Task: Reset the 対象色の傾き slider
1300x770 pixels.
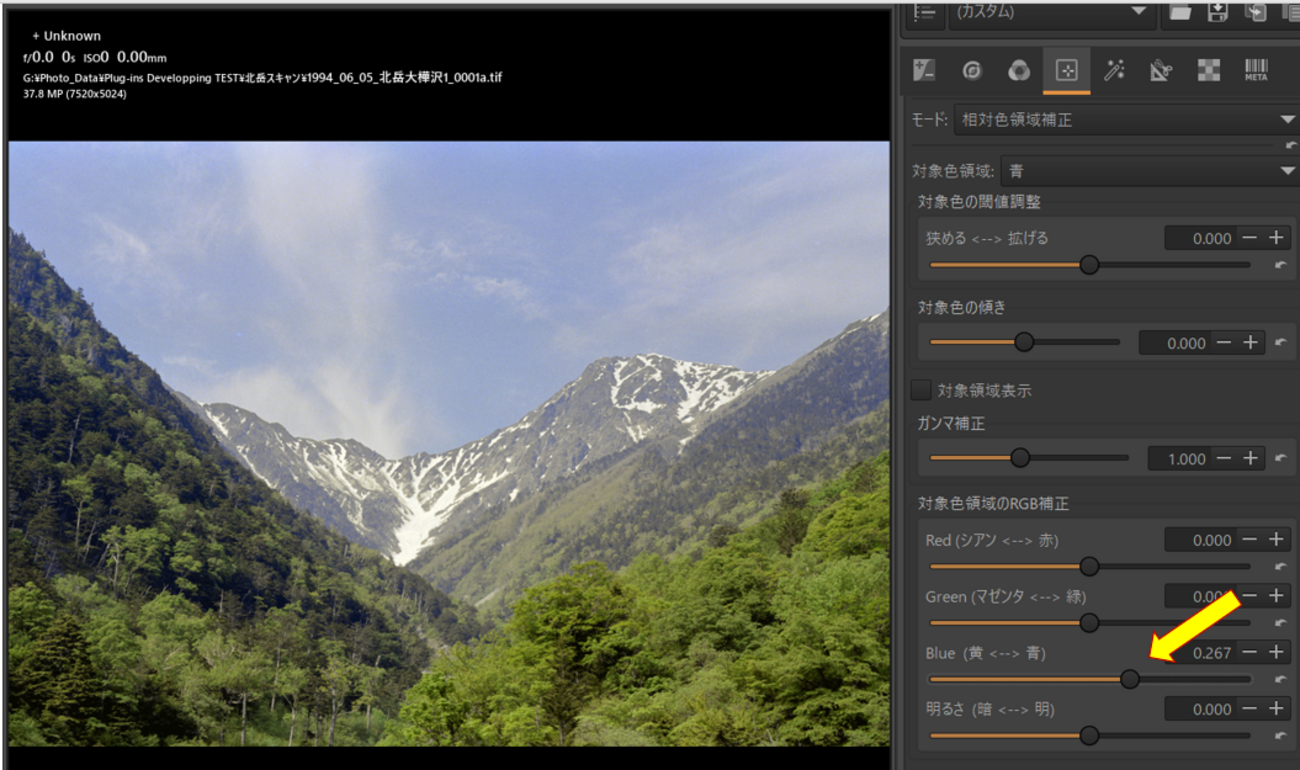Action: click(1281, 343)
